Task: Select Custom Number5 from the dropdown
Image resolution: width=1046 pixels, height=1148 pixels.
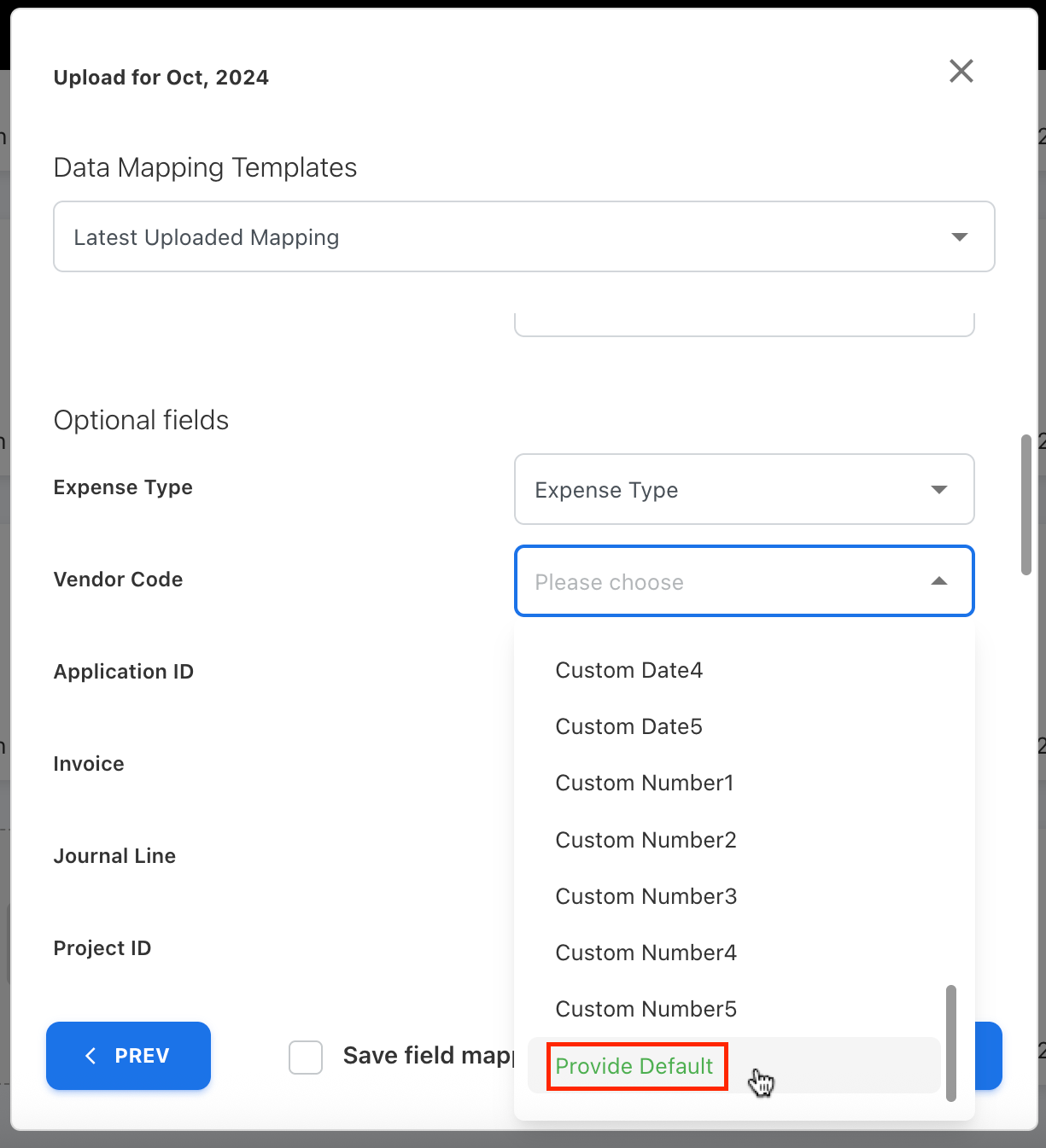Action: (646, 1009)
